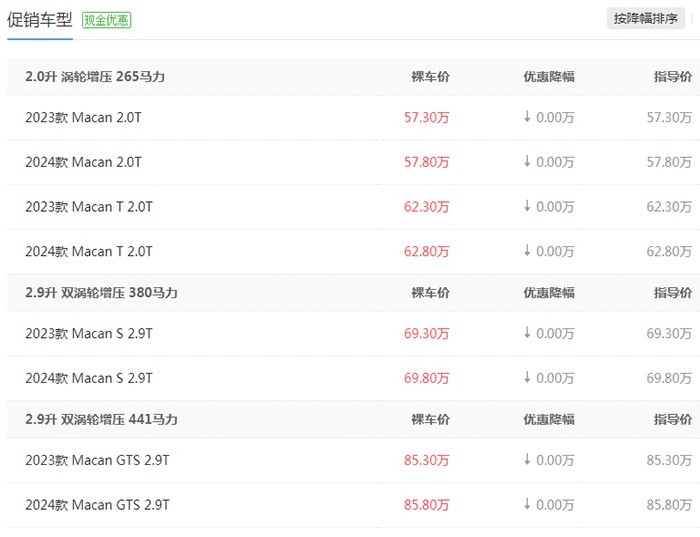Screen dimensions: 700x537
Task: Click the red 57.30万 bare car price
Action: [x=426, y=117]
